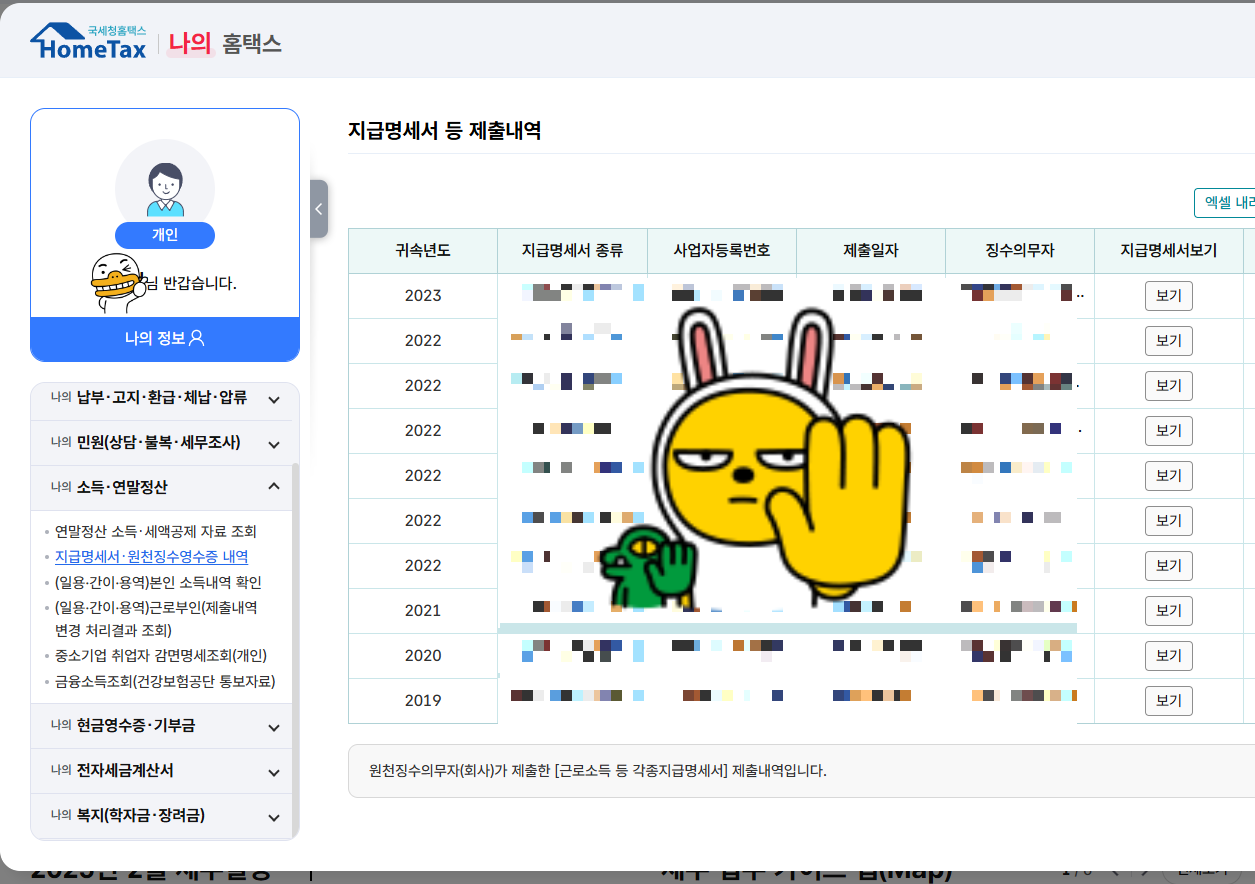The height and width of the screenshot is (884, 1255).
Task: Collapse the sidebar with arrow handle
Action: click(x=319, y=209)
